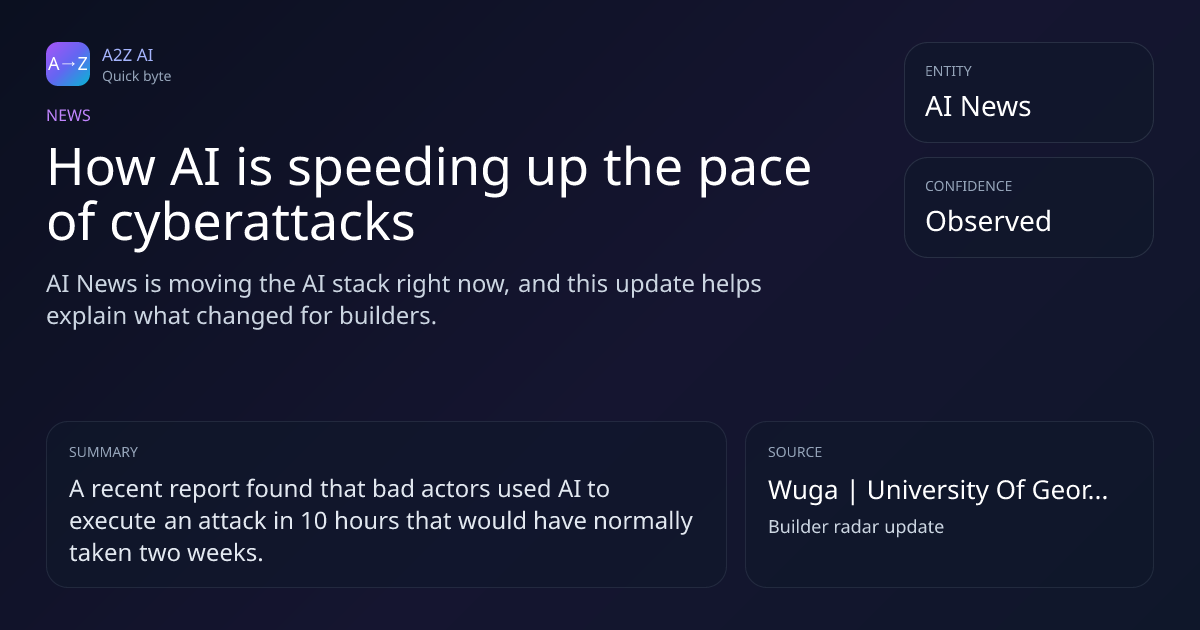The height and width of the screenshot is (630, 1200).
Task: Click the Builder radar update text
Action: tap(856, 527)
